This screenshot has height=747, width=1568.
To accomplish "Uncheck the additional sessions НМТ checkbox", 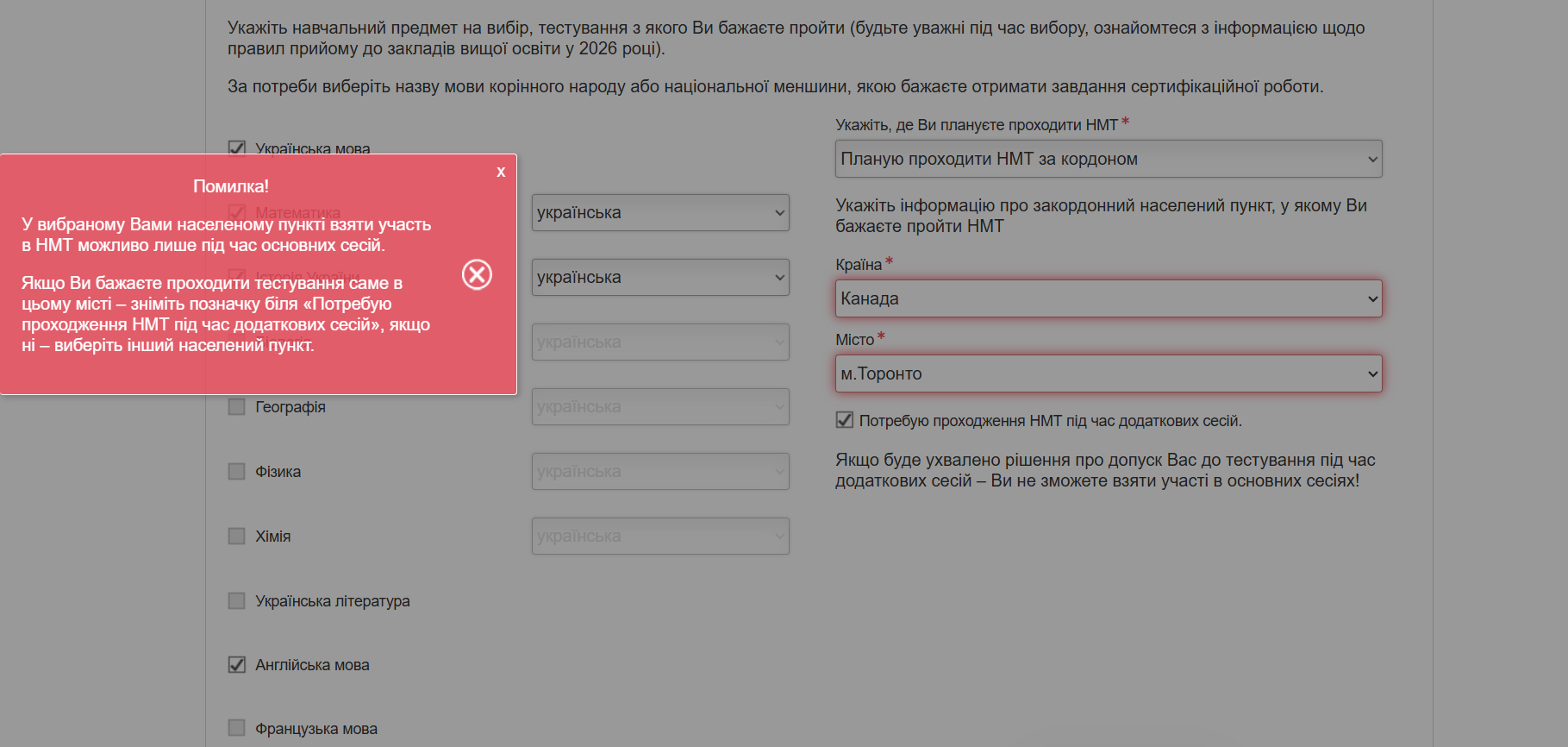I will (x=845, y=420).
